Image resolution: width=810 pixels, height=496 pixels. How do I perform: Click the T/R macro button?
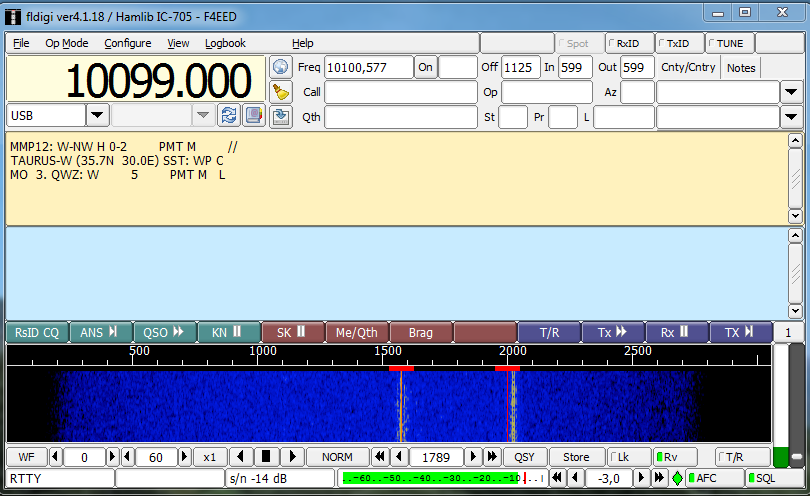(x=549, y=333)
